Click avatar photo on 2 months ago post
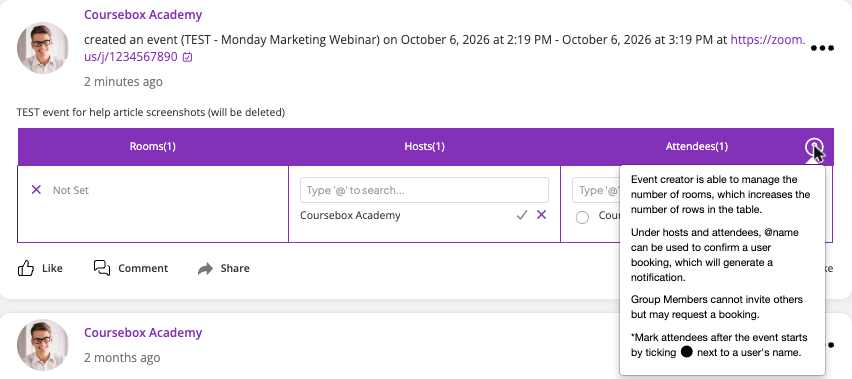 pos(43,345)
